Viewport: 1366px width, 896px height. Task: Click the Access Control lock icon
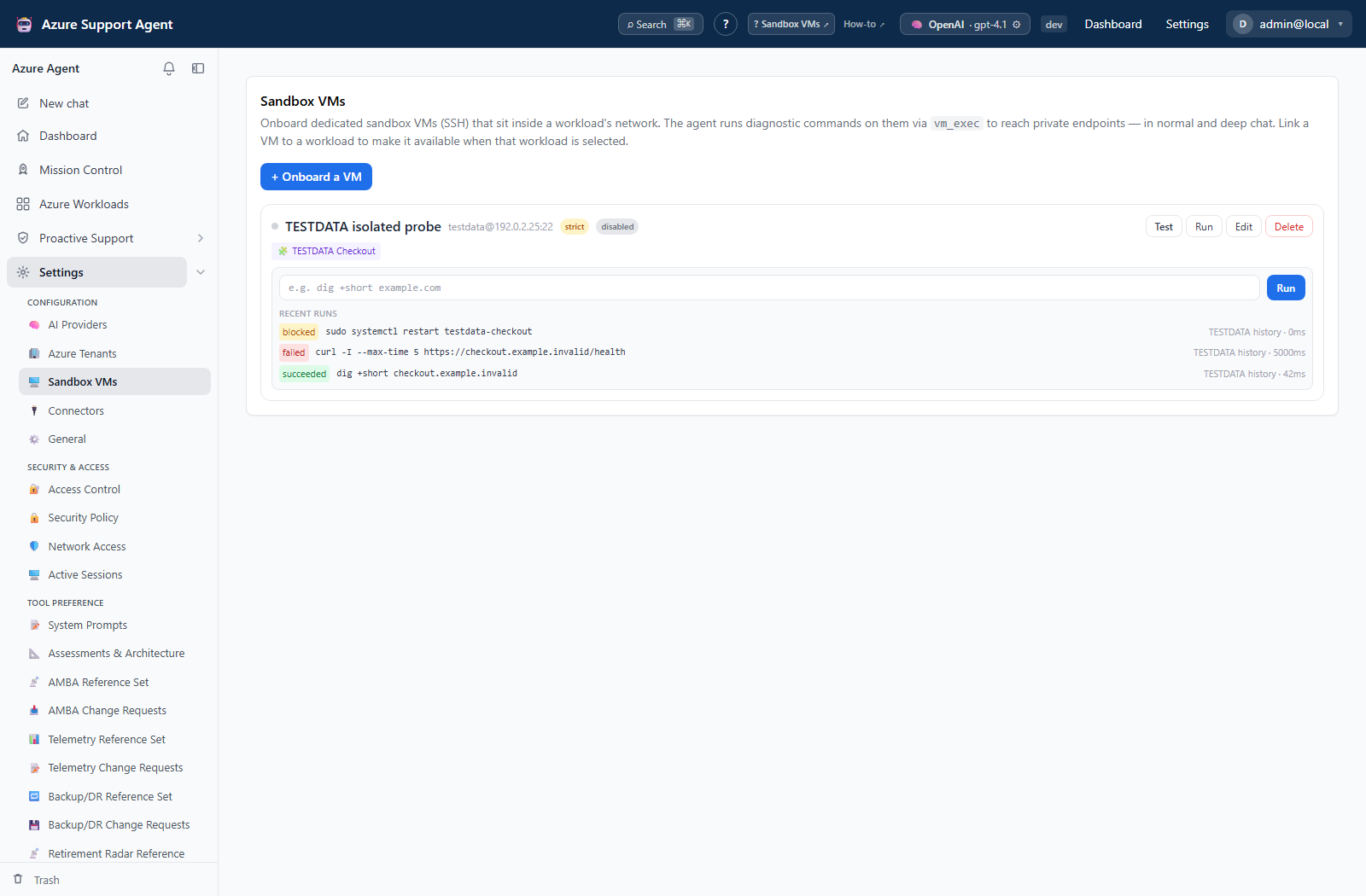point(34,489)
